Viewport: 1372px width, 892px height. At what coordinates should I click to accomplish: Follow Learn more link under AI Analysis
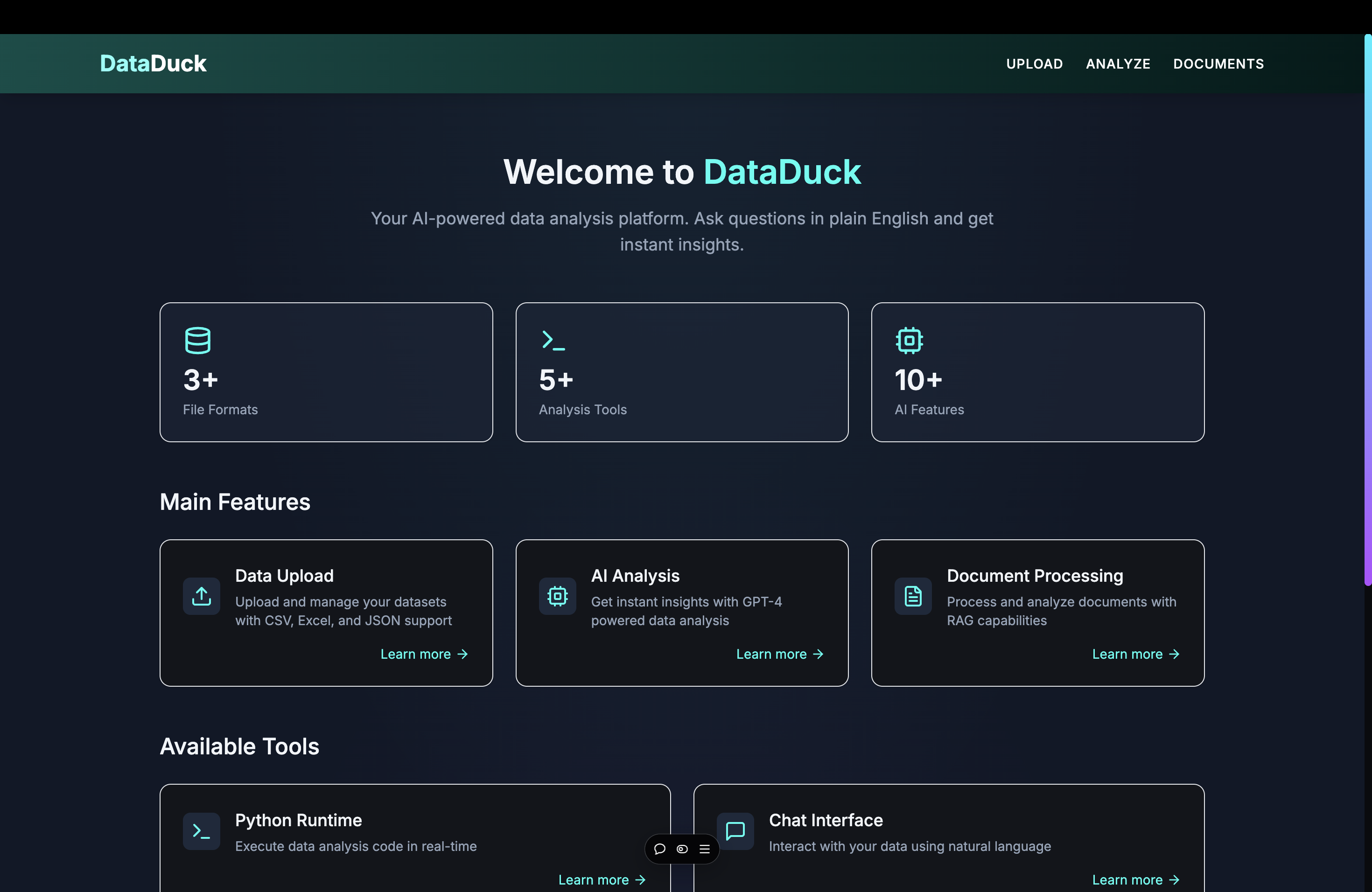(779, 654)
